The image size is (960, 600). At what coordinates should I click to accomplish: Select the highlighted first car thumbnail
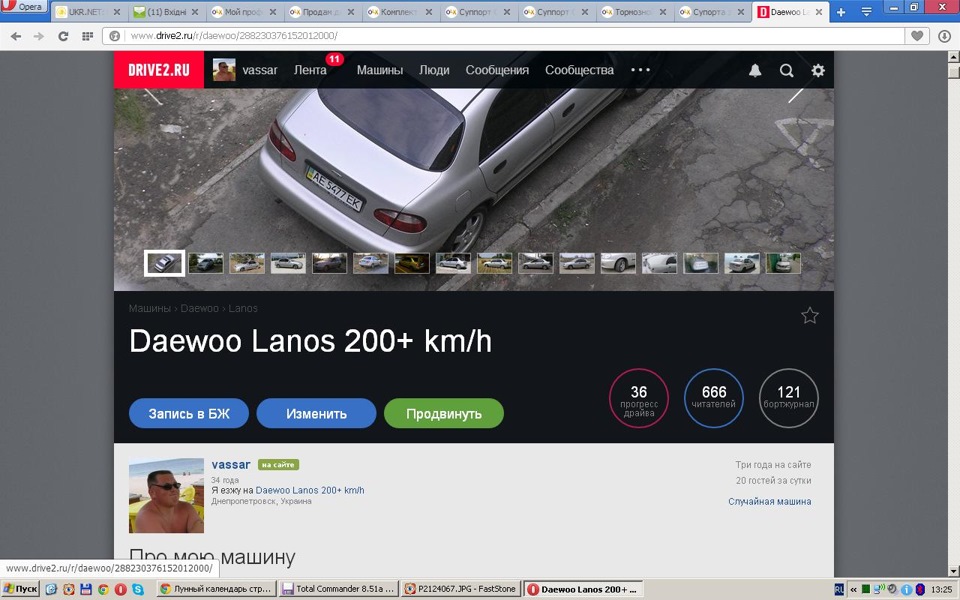(x=165, y=263)
